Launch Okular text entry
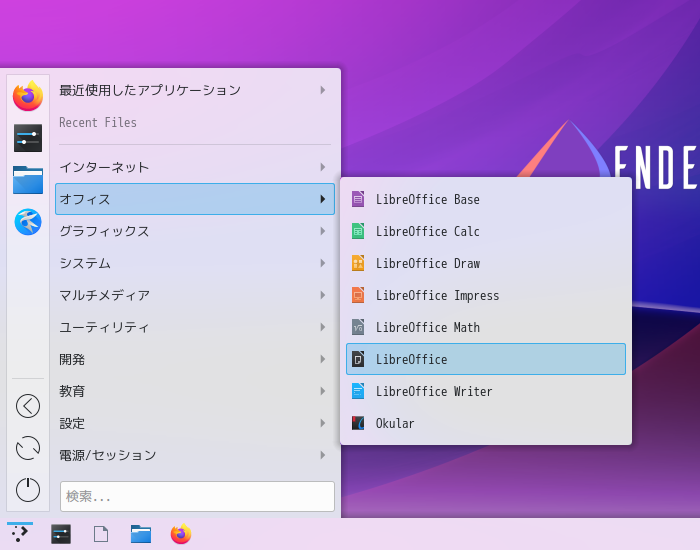Viewport: 700px width, 550px height. pos(395,423)
